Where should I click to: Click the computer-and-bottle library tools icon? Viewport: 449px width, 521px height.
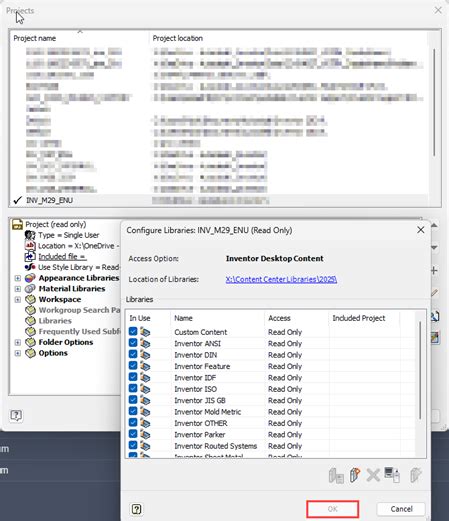392,475
